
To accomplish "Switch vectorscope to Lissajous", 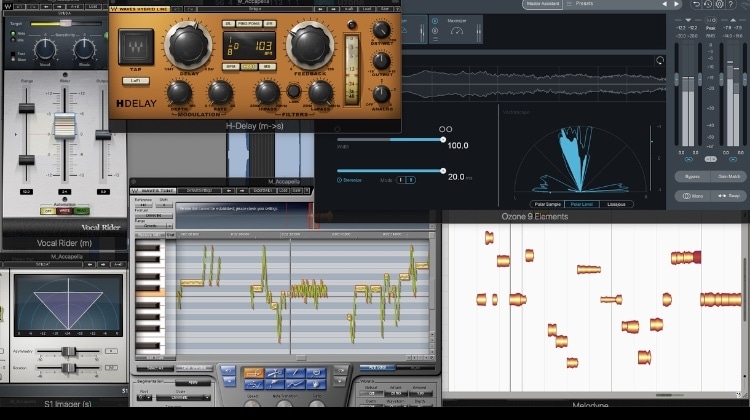I will 616,204.
